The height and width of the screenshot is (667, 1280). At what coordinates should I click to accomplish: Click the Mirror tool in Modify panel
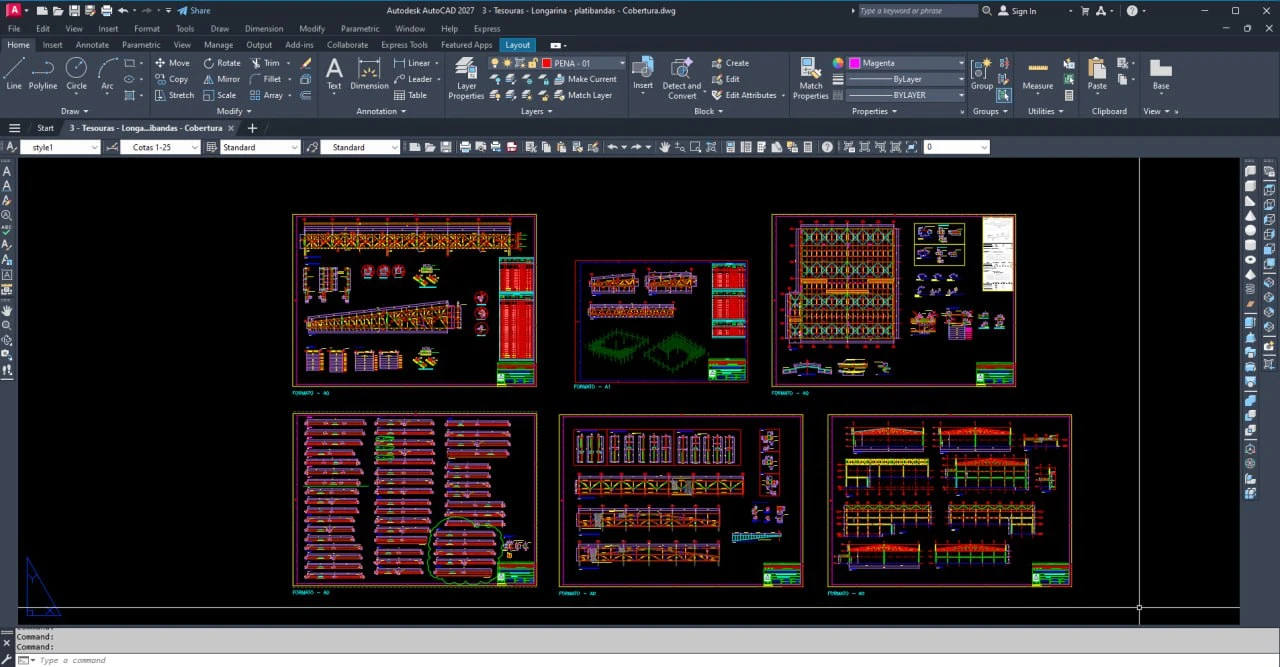pos(221,79)
